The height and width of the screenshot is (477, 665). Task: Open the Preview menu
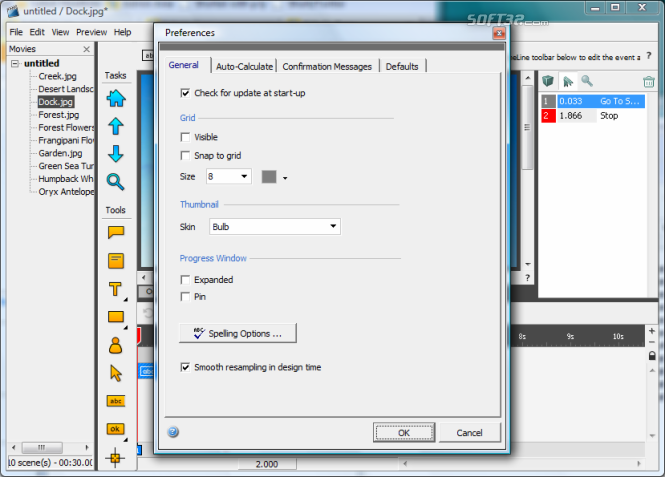(x=92, y=32)
